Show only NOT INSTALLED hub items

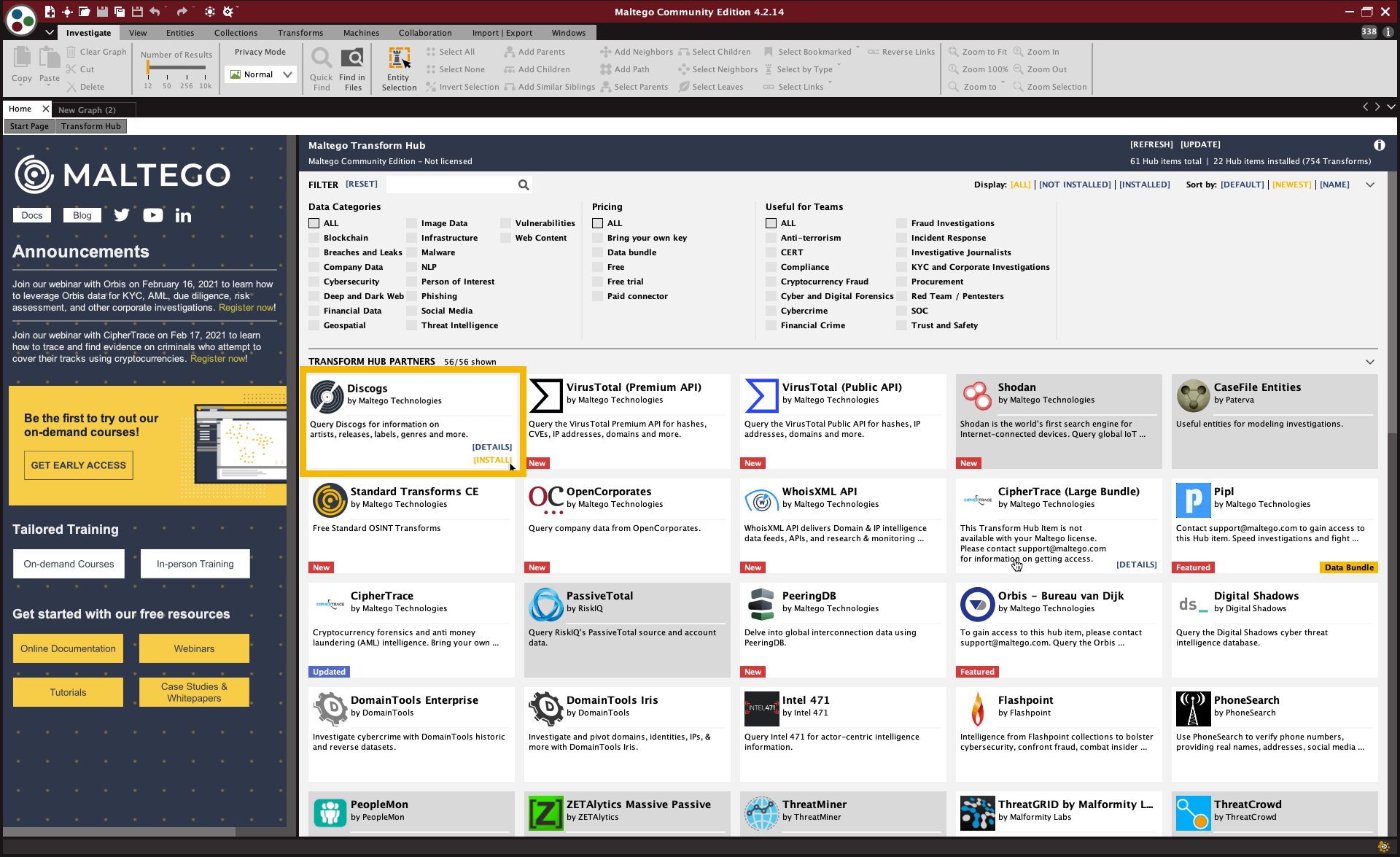coord(1075,185)
